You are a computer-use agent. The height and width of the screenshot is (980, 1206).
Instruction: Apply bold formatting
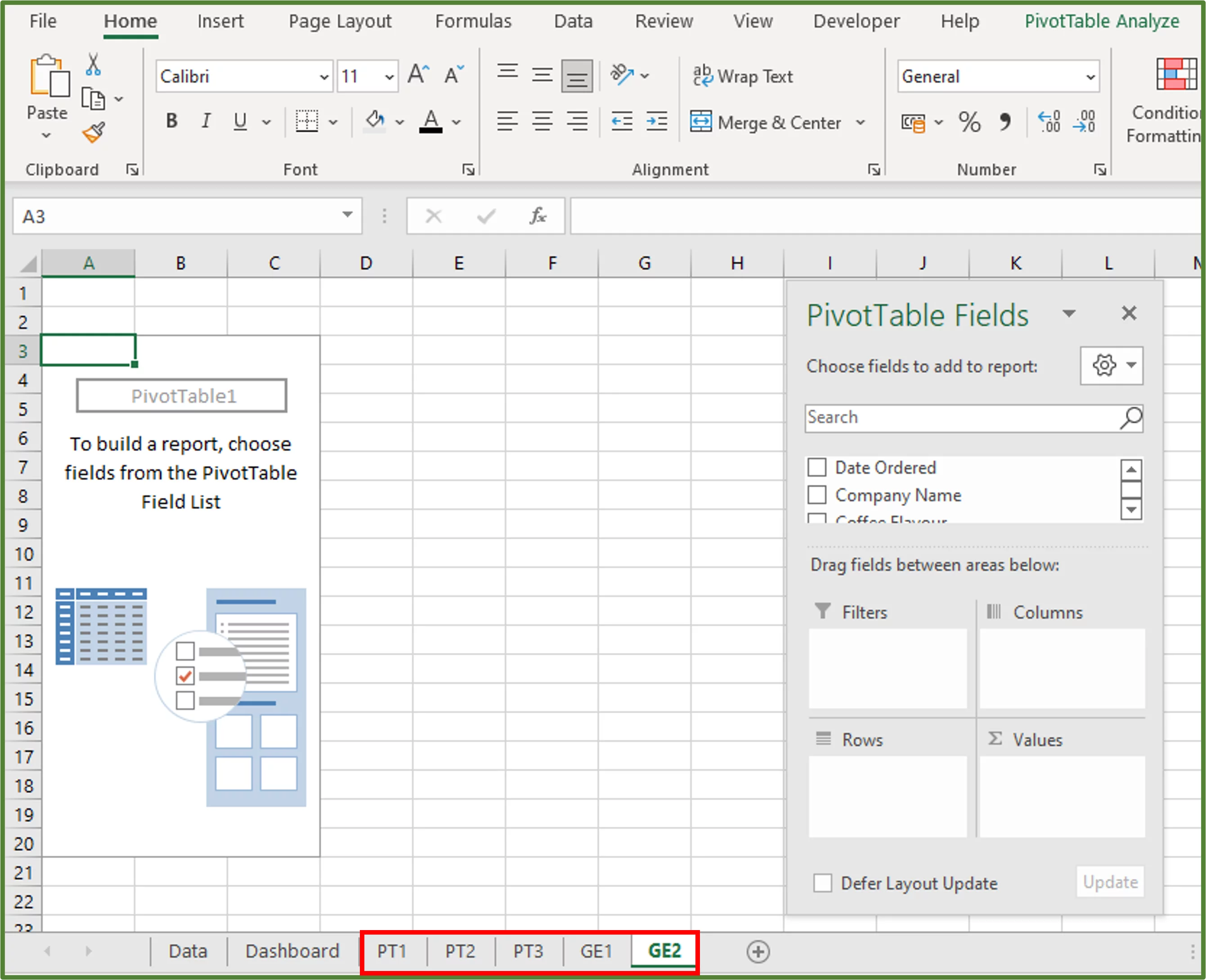pyautogui.click(x=172, y=120)
